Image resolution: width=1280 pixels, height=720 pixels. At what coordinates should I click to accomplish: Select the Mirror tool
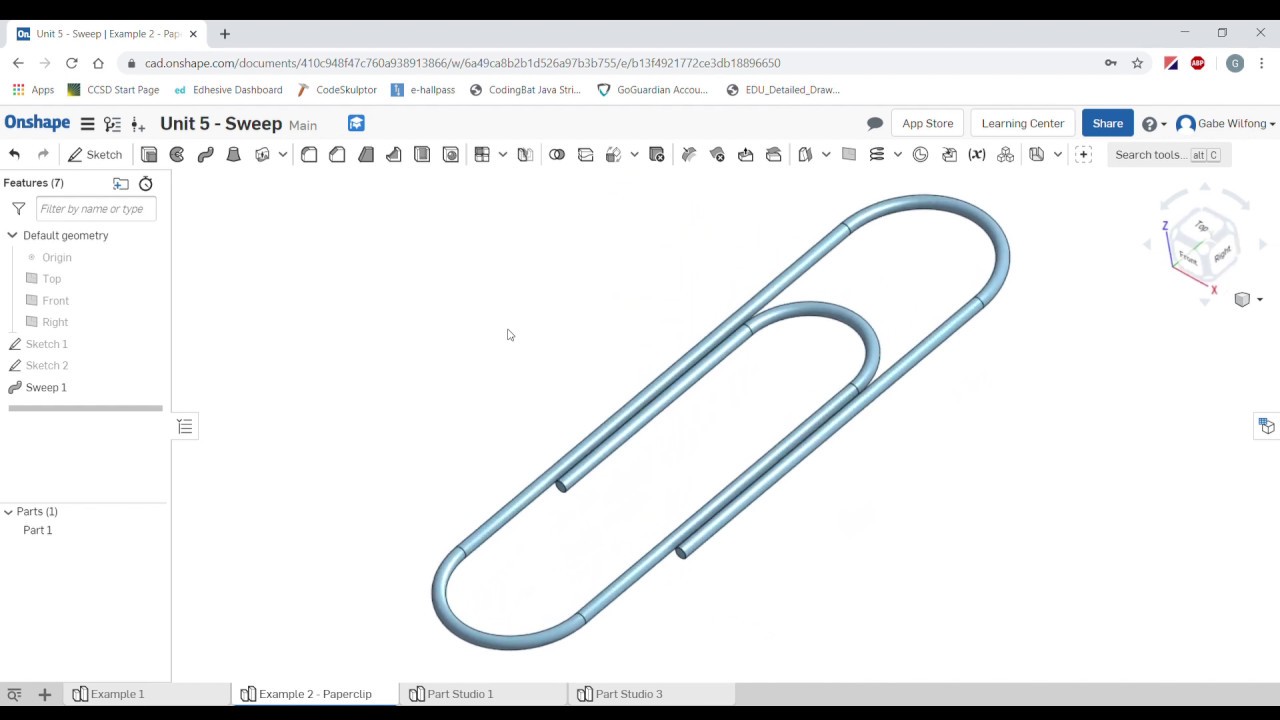pyautogui.click(x=525, y=154)
